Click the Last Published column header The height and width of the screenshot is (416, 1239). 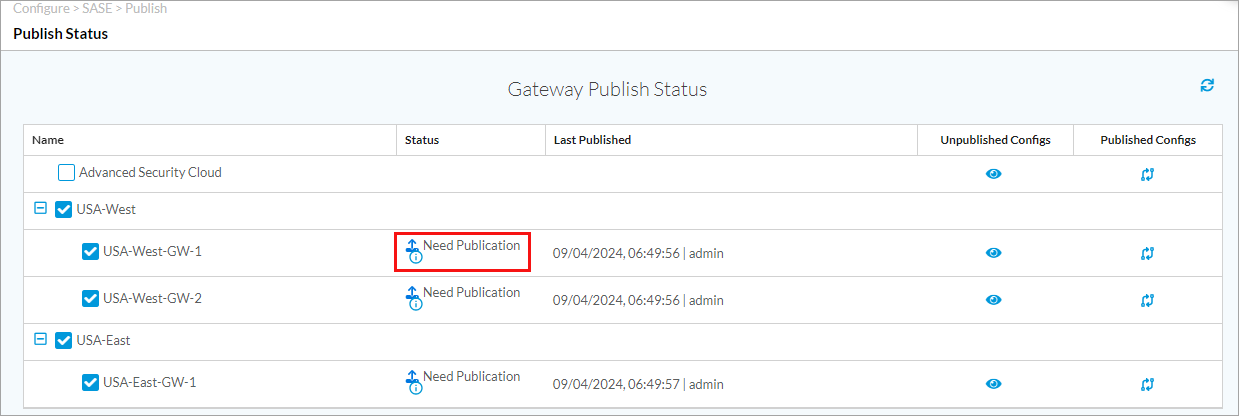[592, 140]
